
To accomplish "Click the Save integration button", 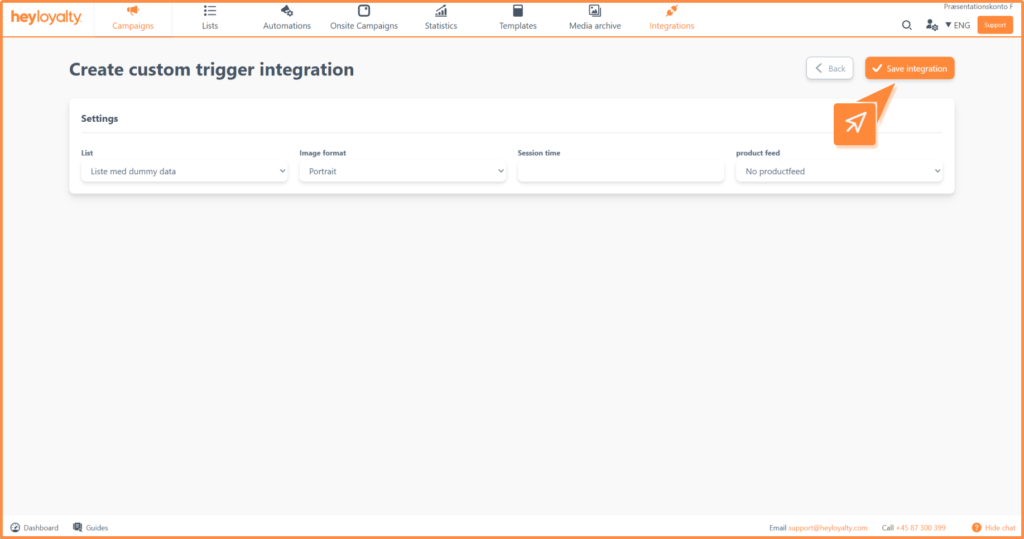I will point(910,68).
